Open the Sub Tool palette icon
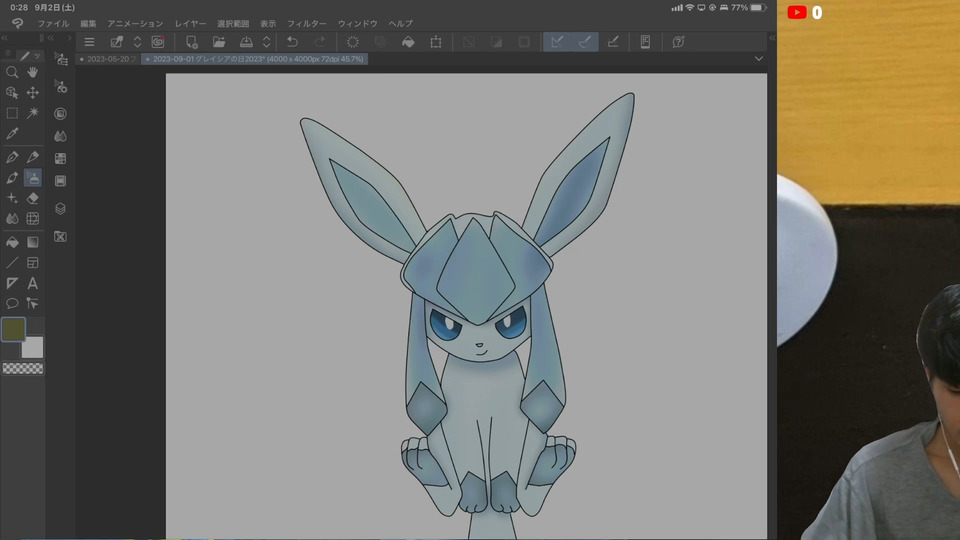The width and height of the screenshot is (960, 540). pyautogui.click(x=61, y=59)
